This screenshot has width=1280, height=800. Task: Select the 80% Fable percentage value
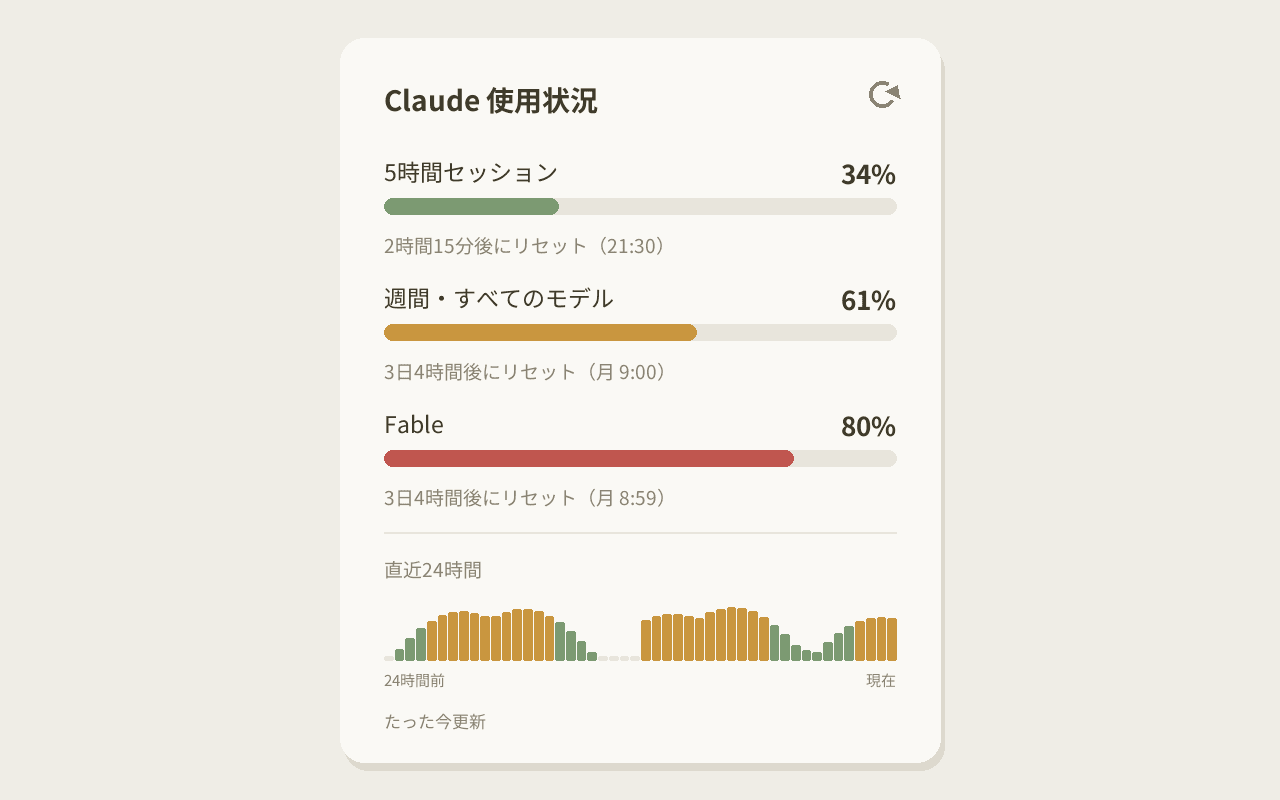click(x=868, y=427)
